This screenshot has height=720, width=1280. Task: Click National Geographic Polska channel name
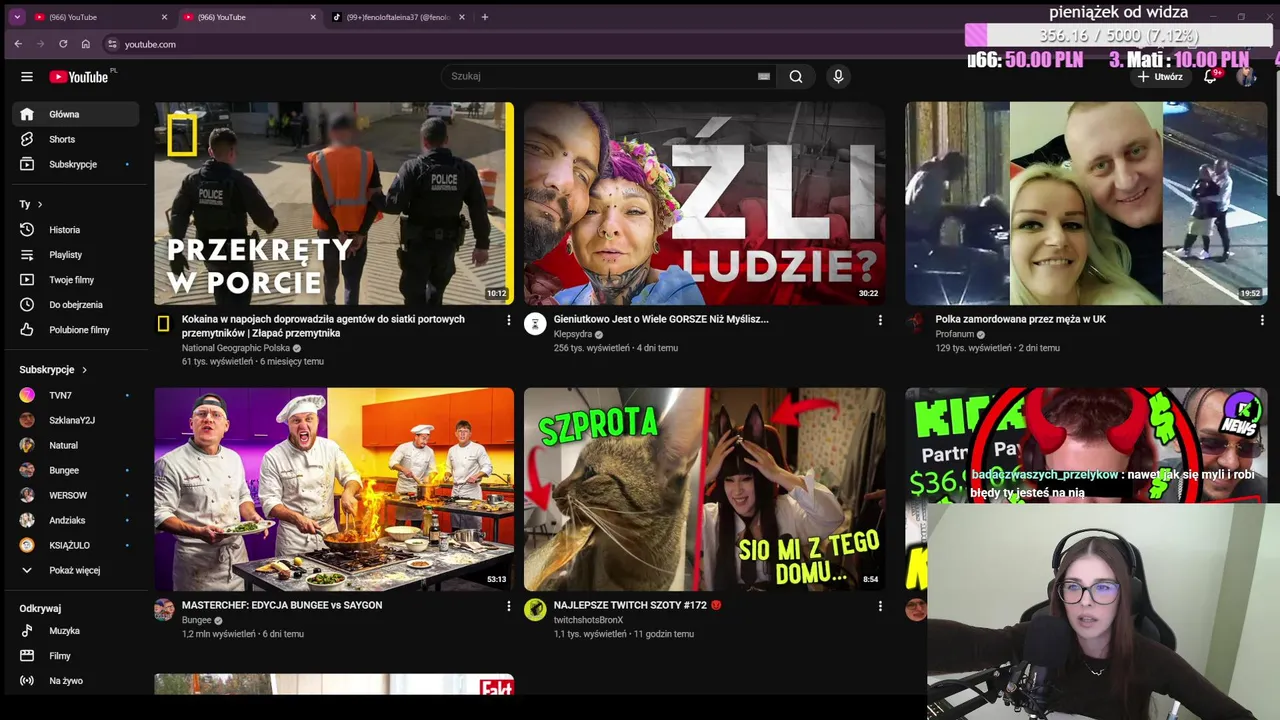click(236, 348)
